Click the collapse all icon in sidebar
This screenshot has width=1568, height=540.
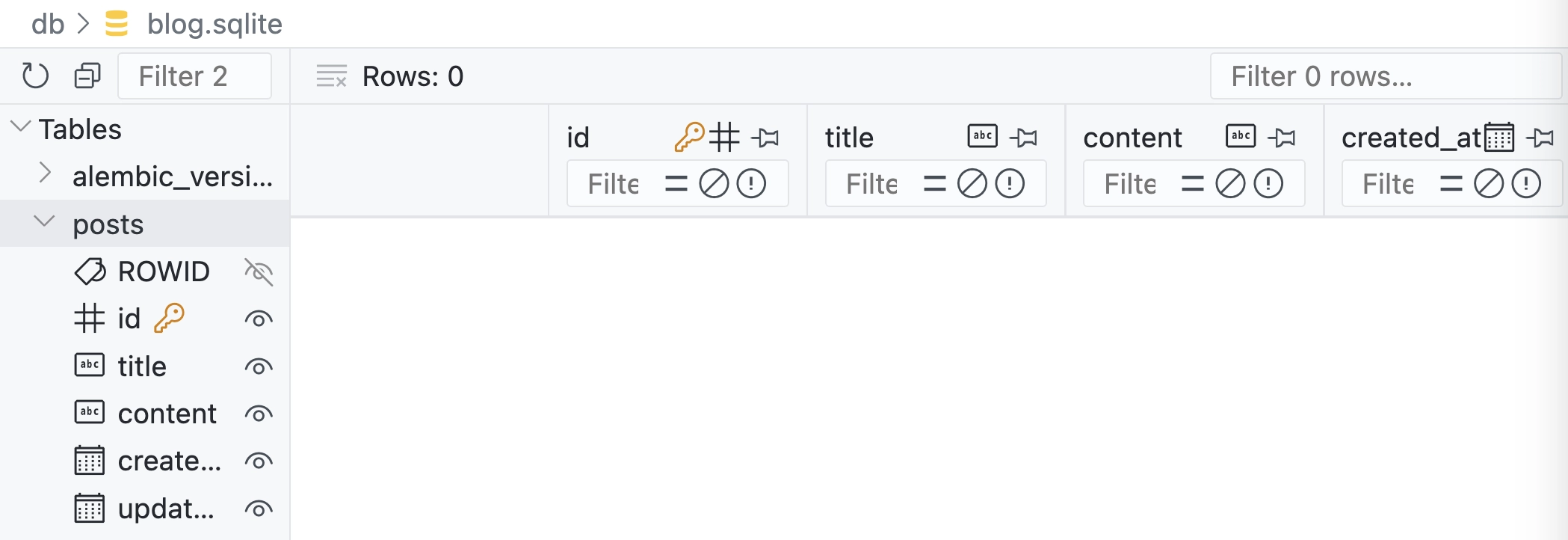pos(87,76)
